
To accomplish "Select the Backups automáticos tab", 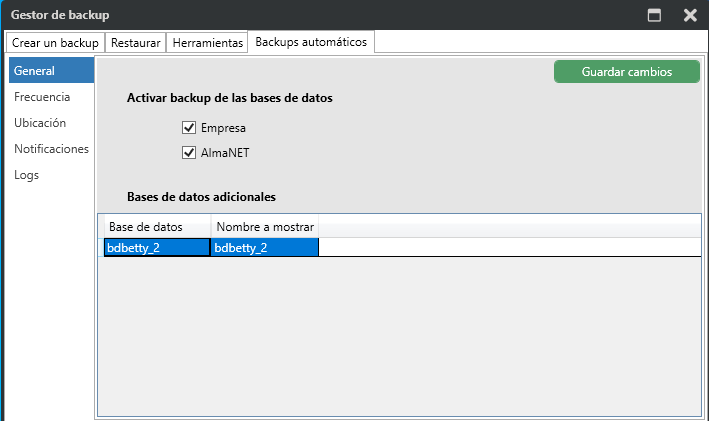I will (x=311, y=42).
